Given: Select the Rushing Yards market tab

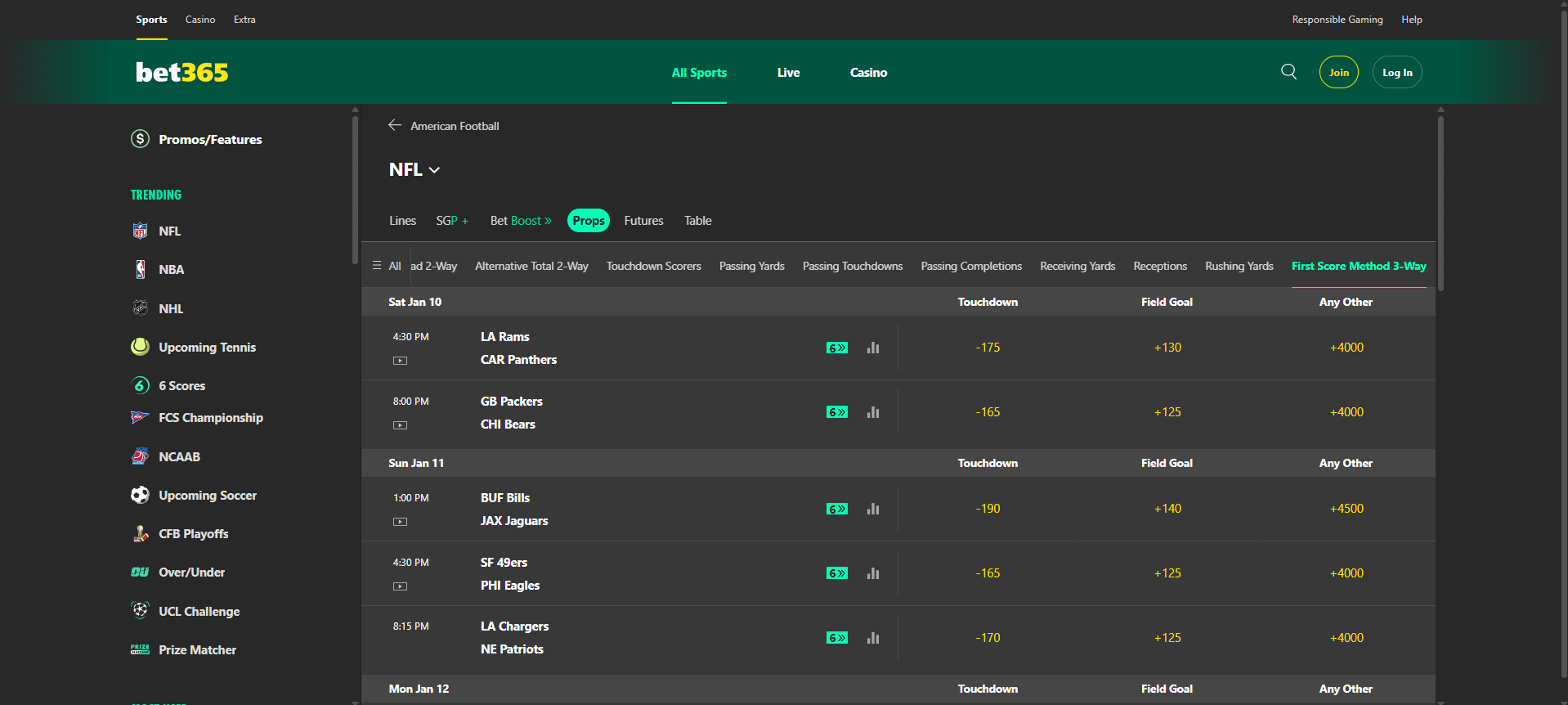Looking at the screenshot, I should pos(1239,266).
